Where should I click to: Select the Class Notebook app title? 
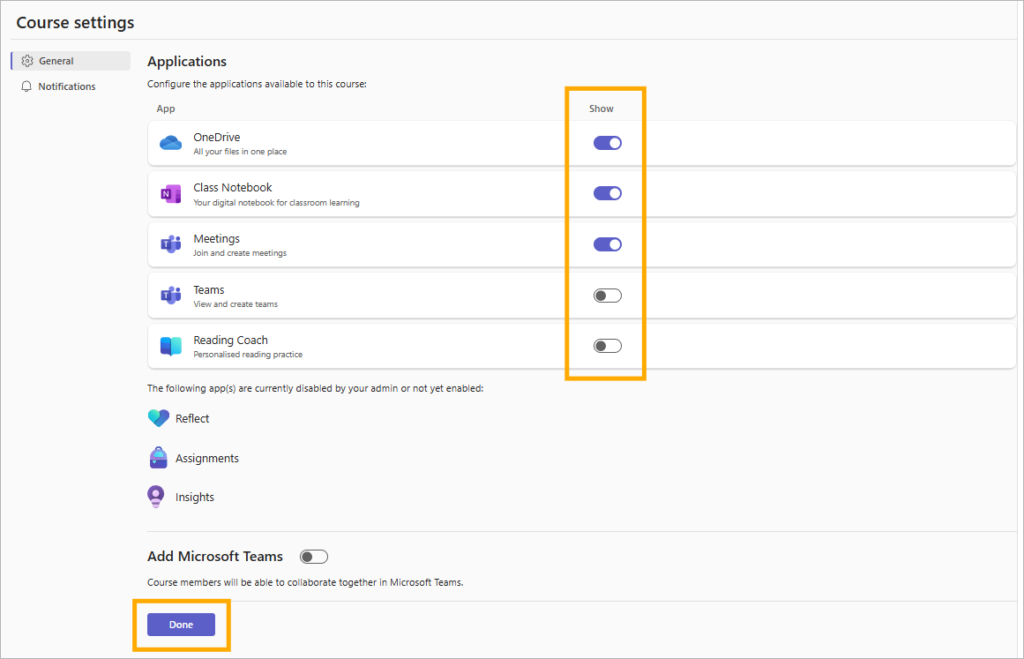(232, 187)
